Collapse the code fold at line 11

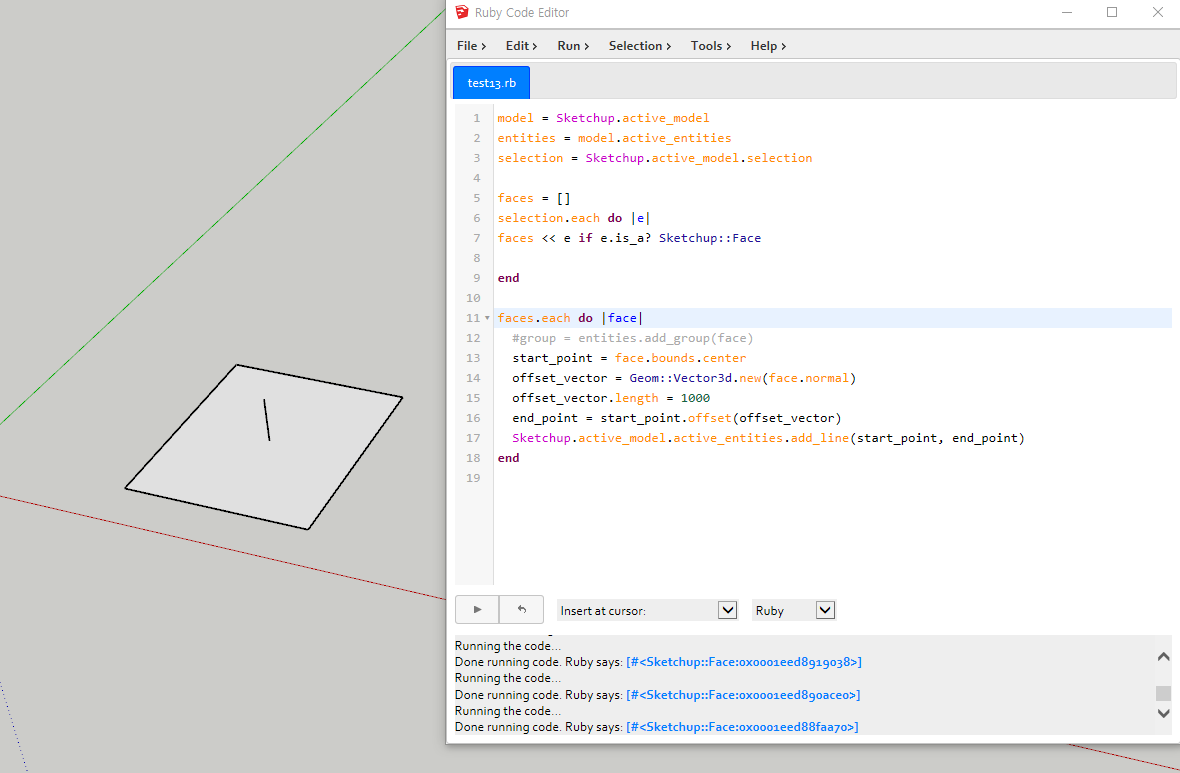pos(487,318)
